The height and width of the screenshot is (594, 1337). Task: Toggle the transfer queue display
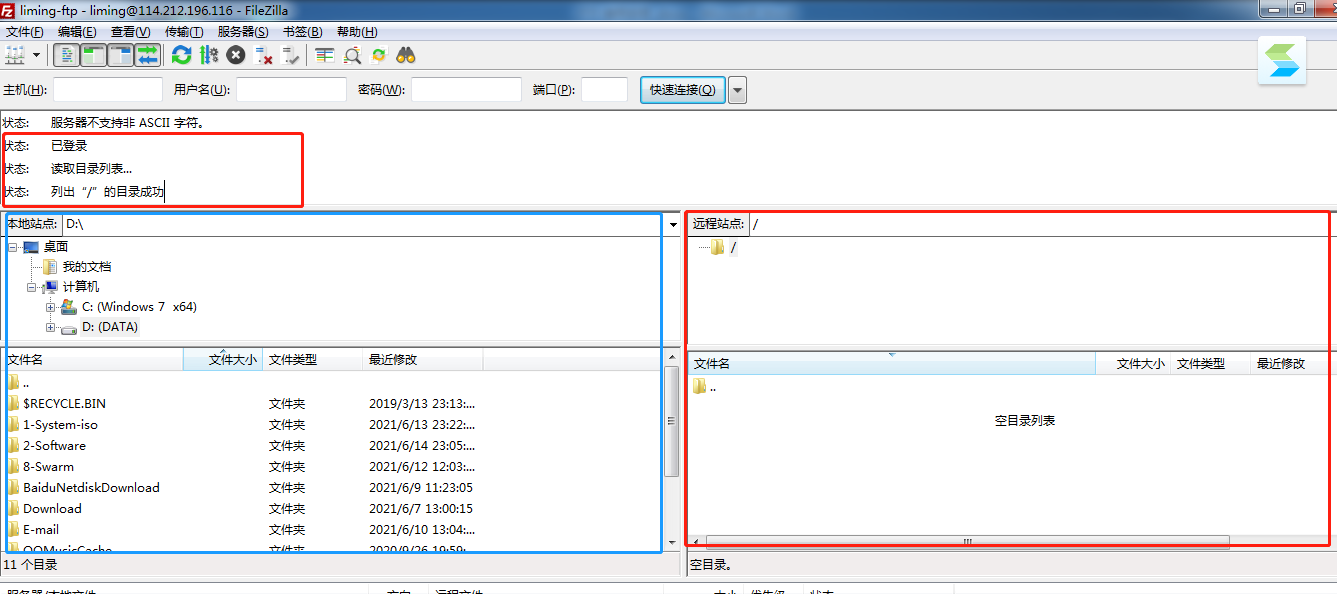[x=147, y=55]
